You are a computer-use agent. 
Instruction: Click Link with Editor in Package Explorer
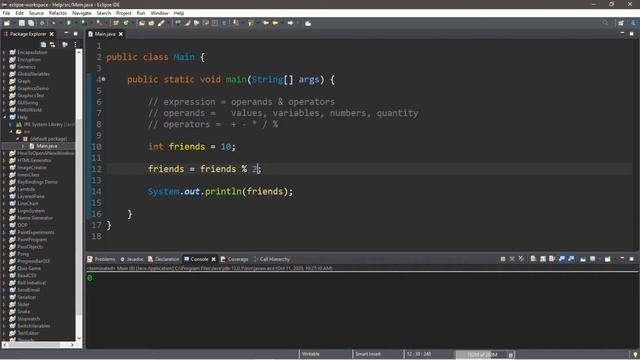[x=52, y=44]
